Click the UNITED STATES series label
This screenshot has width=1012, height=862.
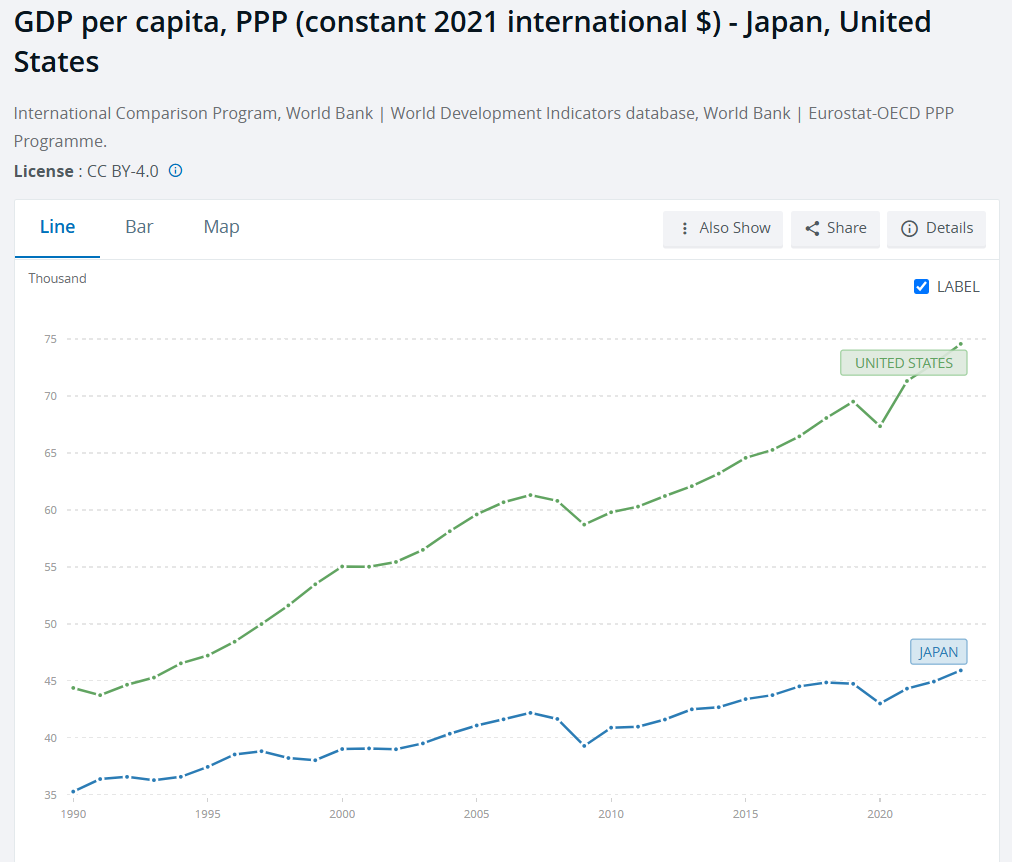903,363
